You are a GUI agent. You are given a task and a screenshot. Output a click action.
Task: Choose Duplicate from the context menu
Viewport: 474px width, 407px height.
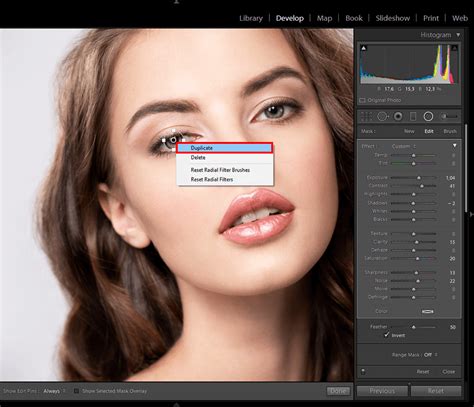pyautogui.click(x=224, y=148)
